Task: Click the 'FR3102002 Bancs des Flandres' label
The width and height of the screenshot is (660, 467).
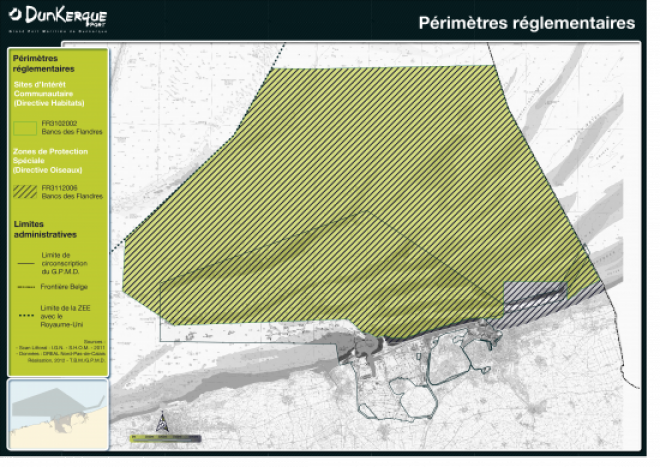Action: [x=72, y=128]
